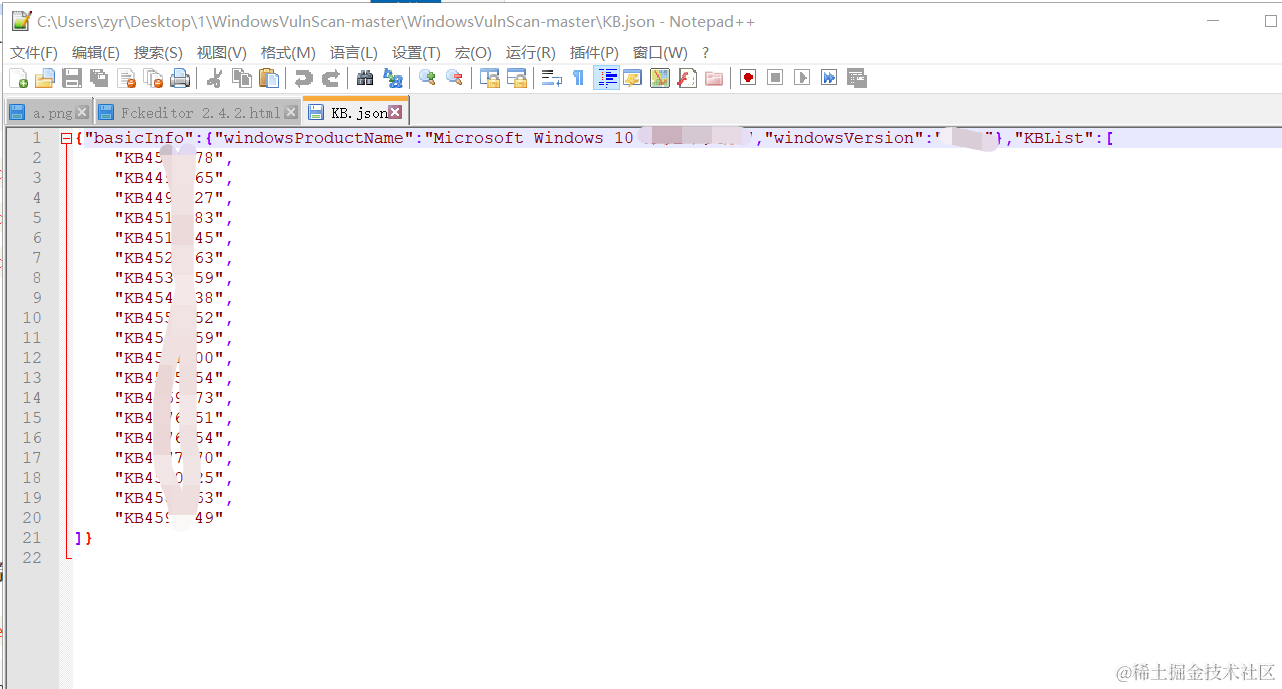Click the "windowsVersion" key text

click(x=845, y=138)
